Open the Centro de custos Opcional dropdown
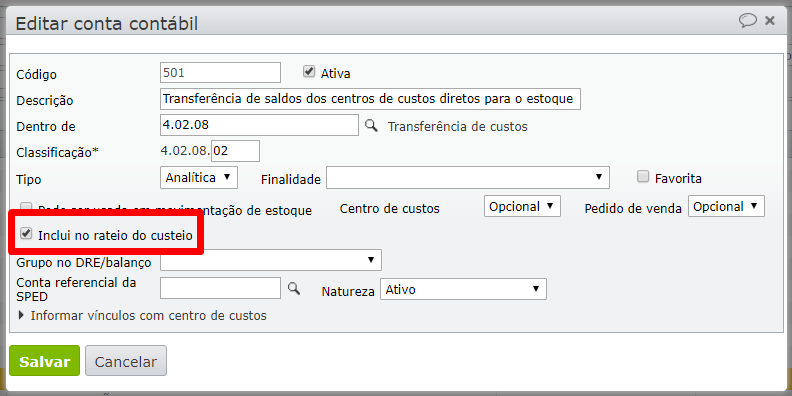 [x=522, y=206]
